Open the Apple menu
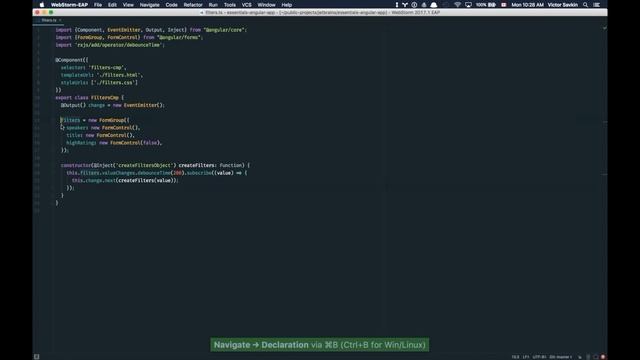Viewport: 640px width, 360px height. coord(42,5)
